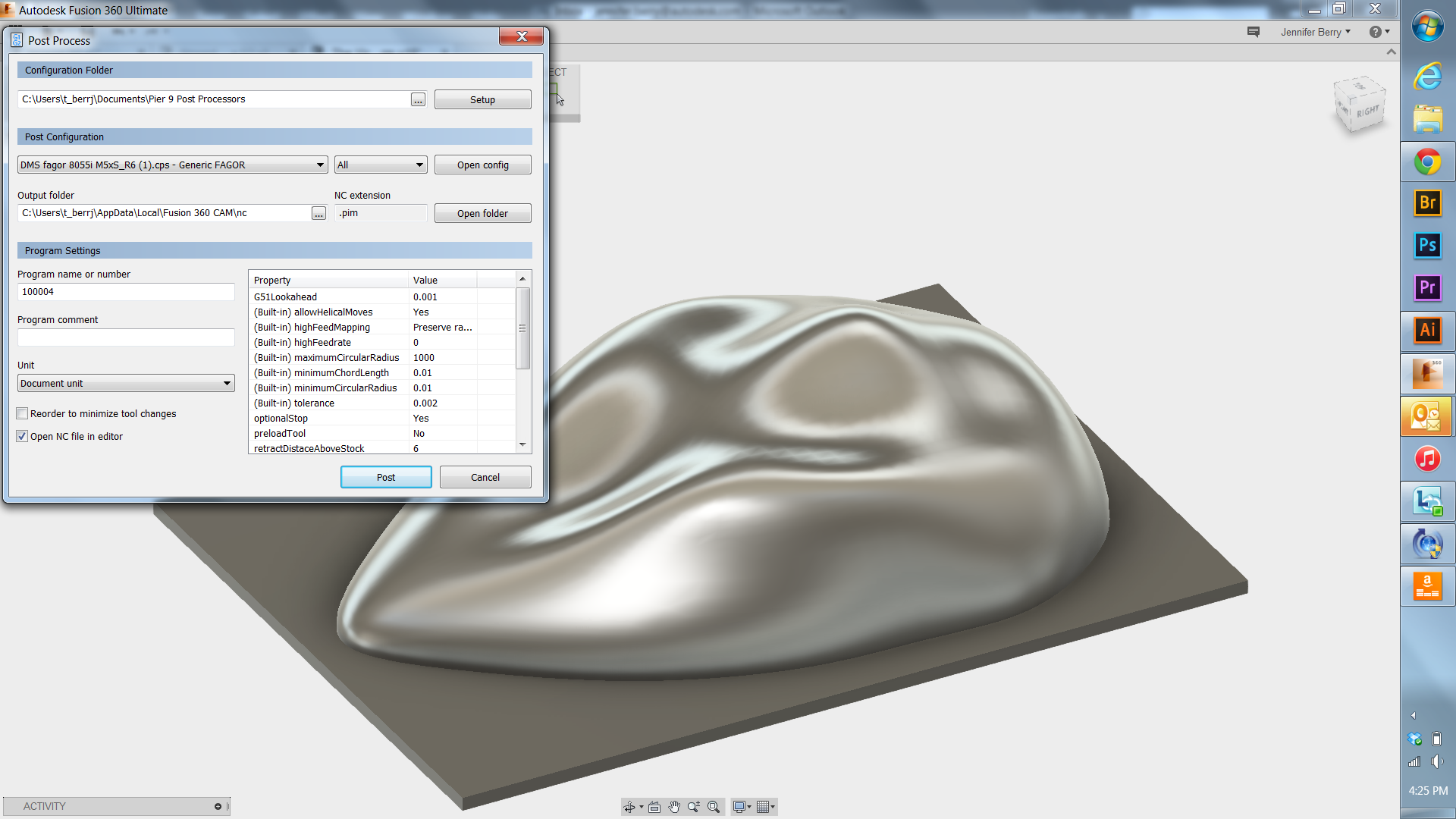Viewport: 1456px width, 819px height.
Task: Click the Configuration Folder path field
Action: [x=214, y=99]
